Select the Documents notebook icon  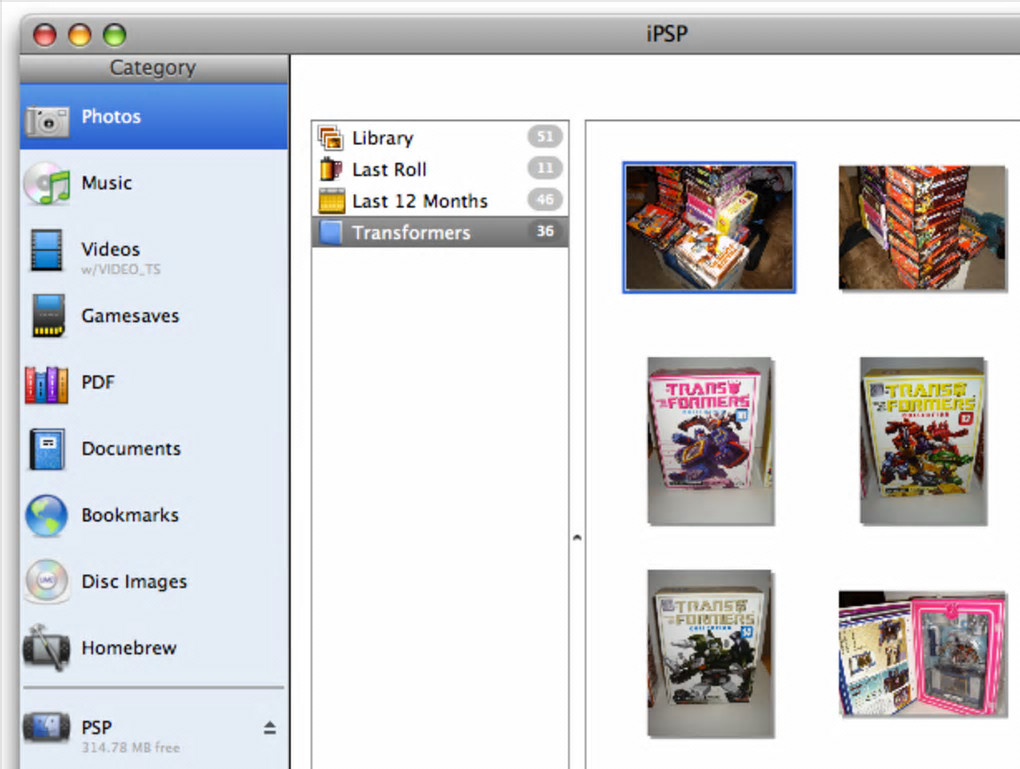[47, 449]
